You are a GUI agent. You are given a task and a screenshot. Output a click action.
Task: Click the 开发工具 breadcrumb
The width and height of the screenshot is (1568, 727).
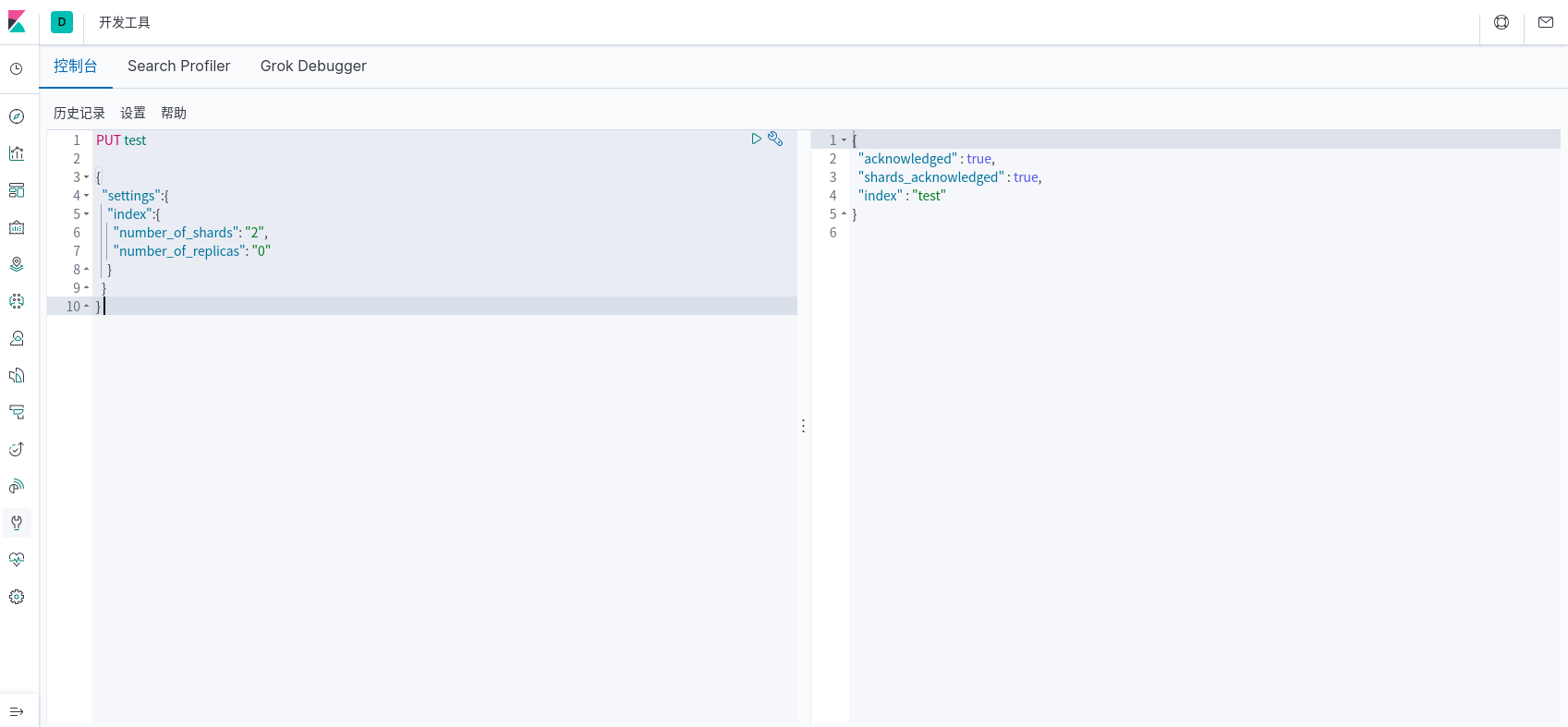point(125,22)
